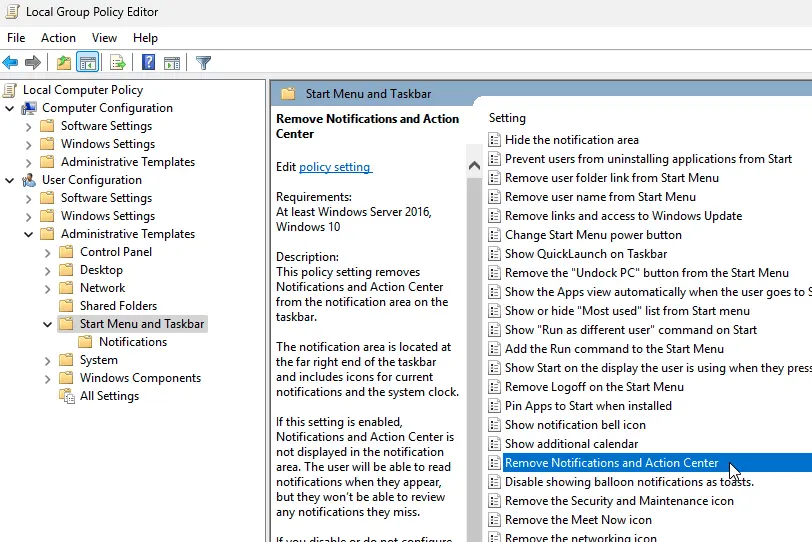This screenshot has width=812, height=542.
Task: Select the Notifications folder in the tree
Action: click(x=133, y=342)
